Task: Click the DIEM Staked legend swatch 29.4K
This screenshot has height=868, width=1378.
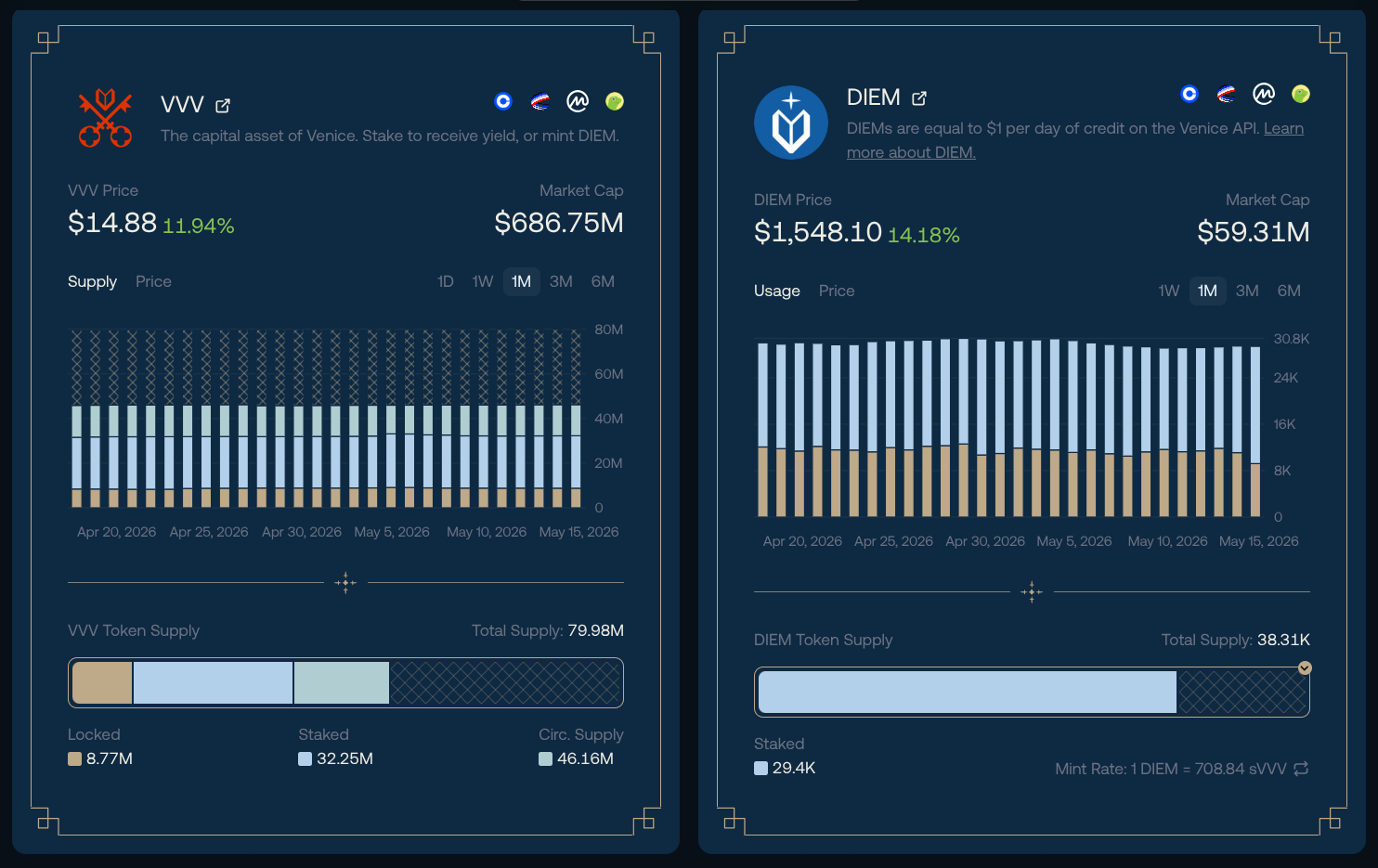Action: (760, 769)
